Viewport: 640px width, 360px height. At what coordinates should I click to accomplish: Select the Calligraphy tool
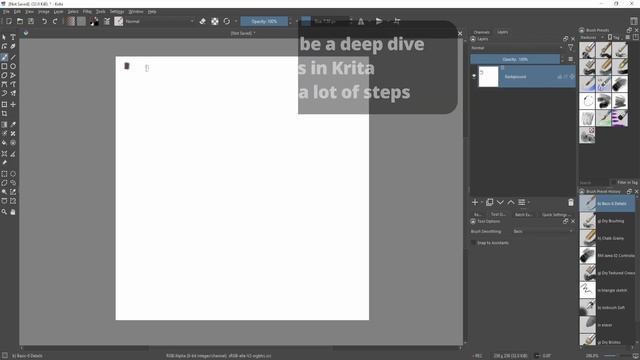pos(13,47)
